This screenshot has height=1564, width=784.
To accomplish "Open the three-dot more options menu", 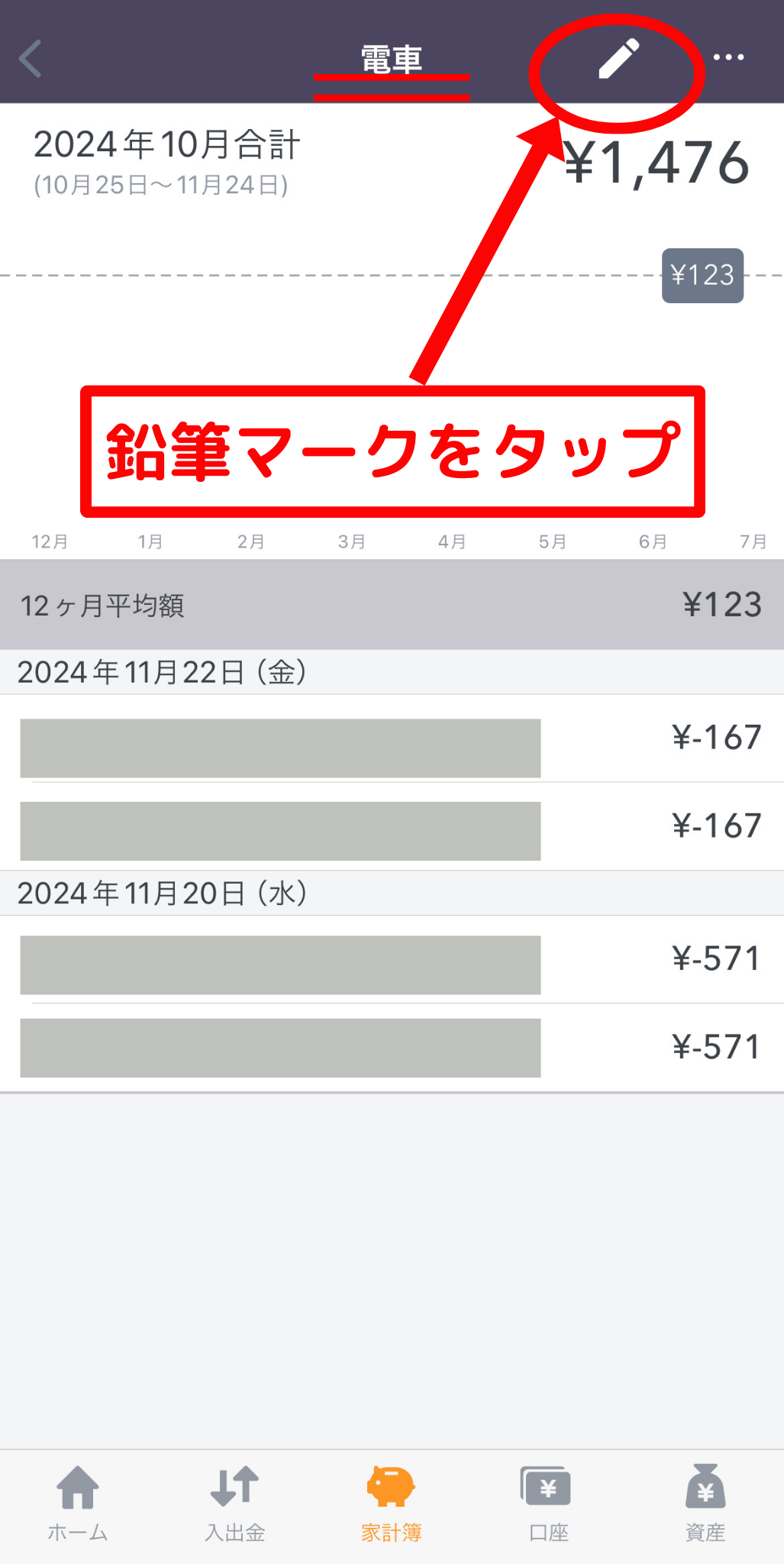I will coord(728,57).
